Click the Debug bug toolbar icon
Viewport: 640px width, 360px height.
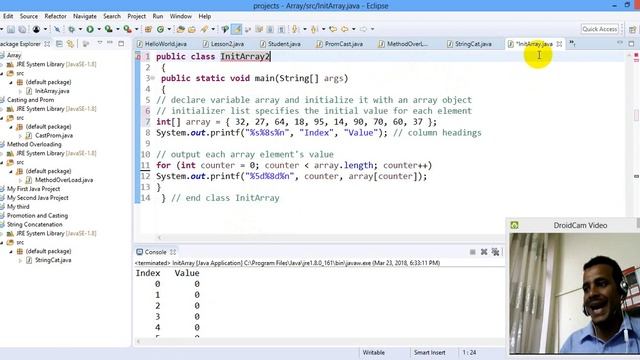[x=71, y=29]
